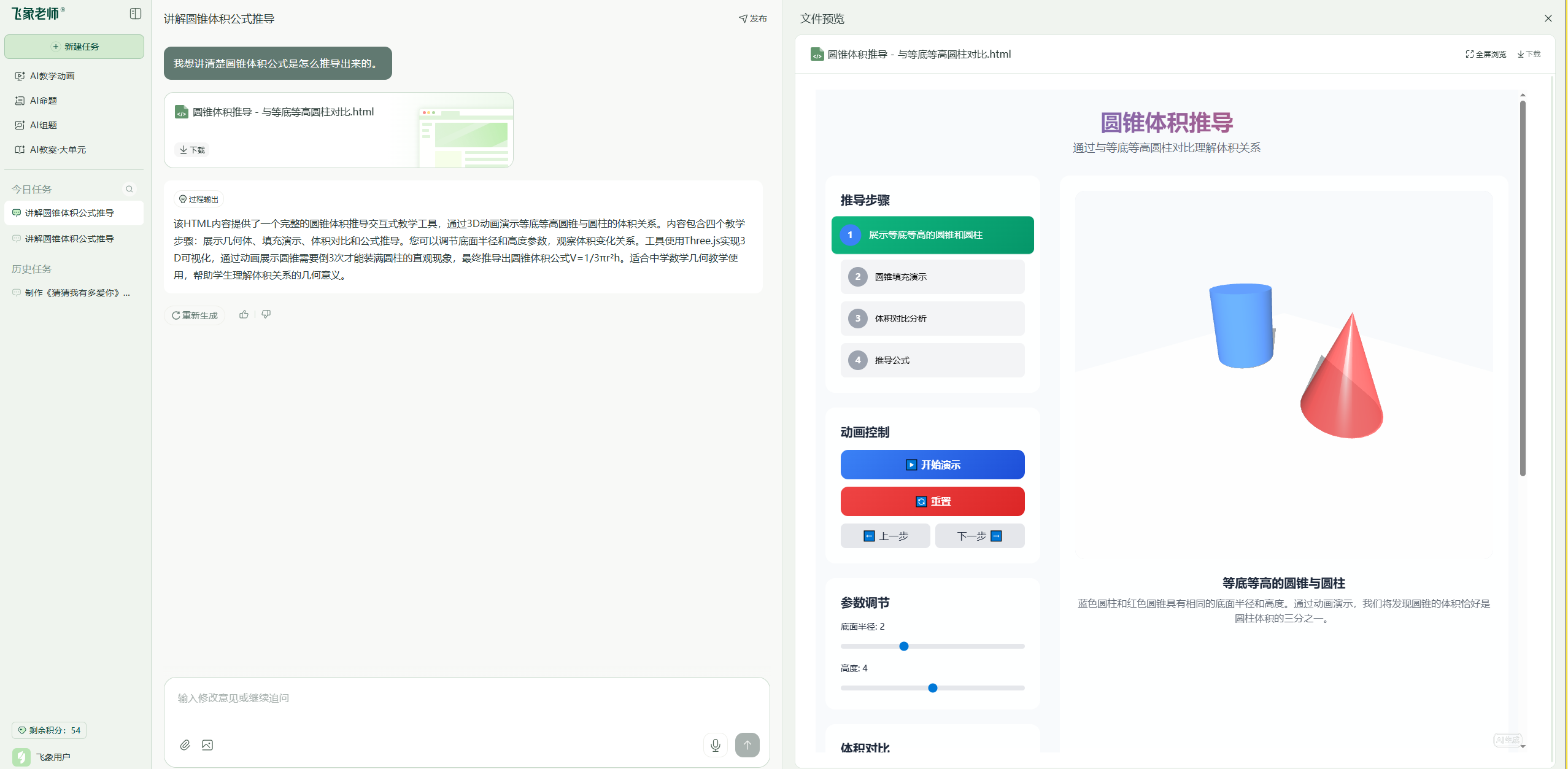
Task: Click the send arrow button
Action: 747,745
